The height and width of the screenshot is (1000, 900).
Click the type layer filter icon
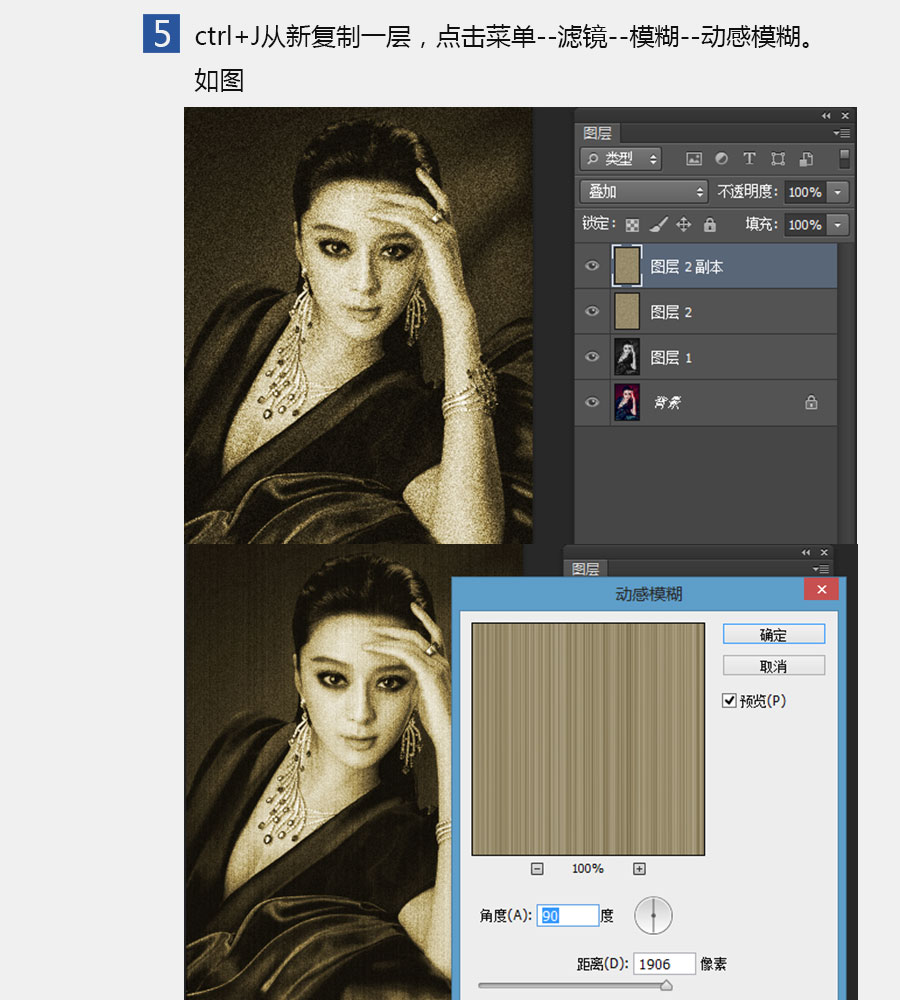(x=749, y=158)
